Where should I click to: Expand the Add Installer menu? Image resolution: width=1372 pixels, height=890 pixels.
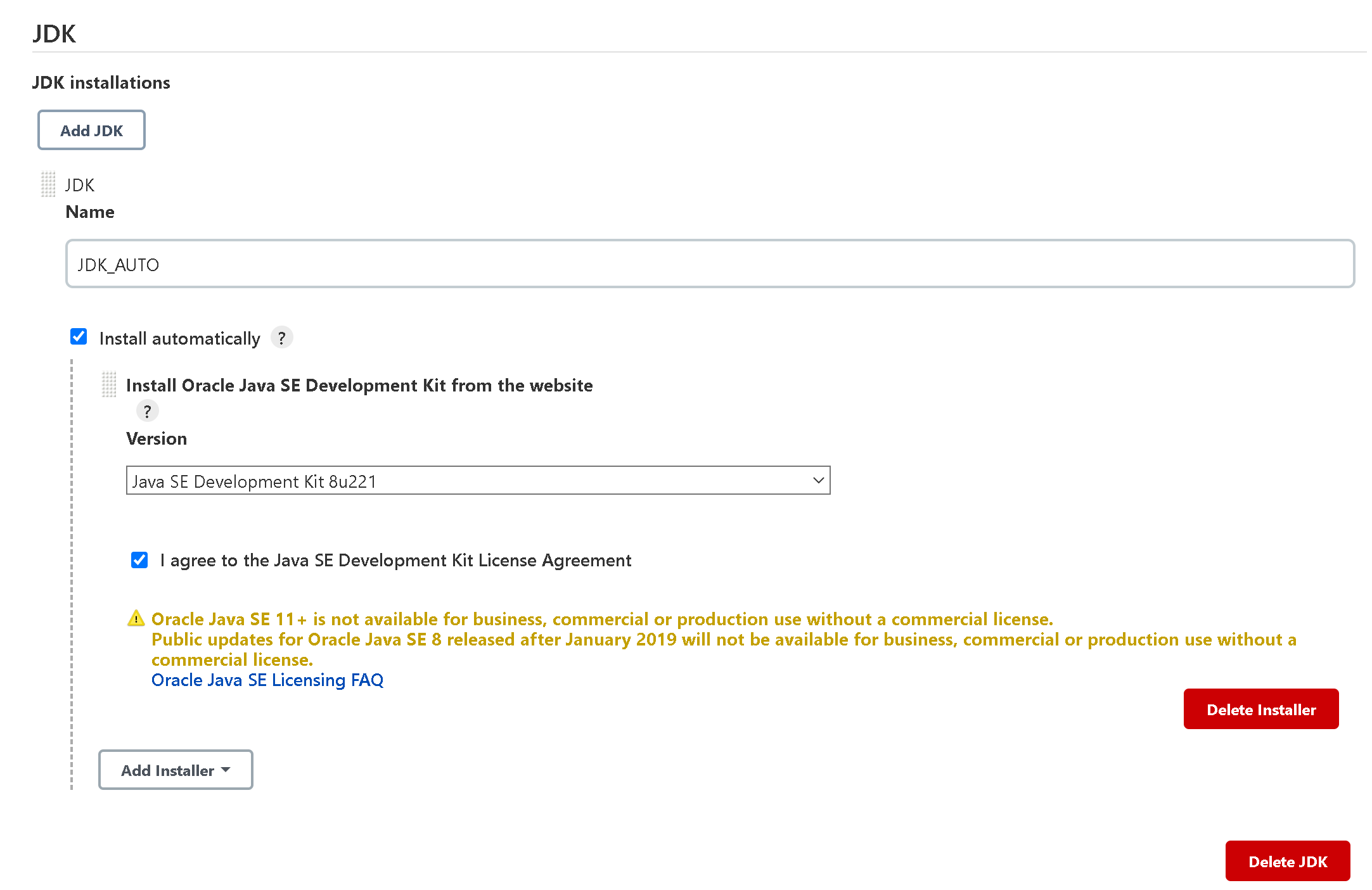pyautogui.click(x=176, y=770)
